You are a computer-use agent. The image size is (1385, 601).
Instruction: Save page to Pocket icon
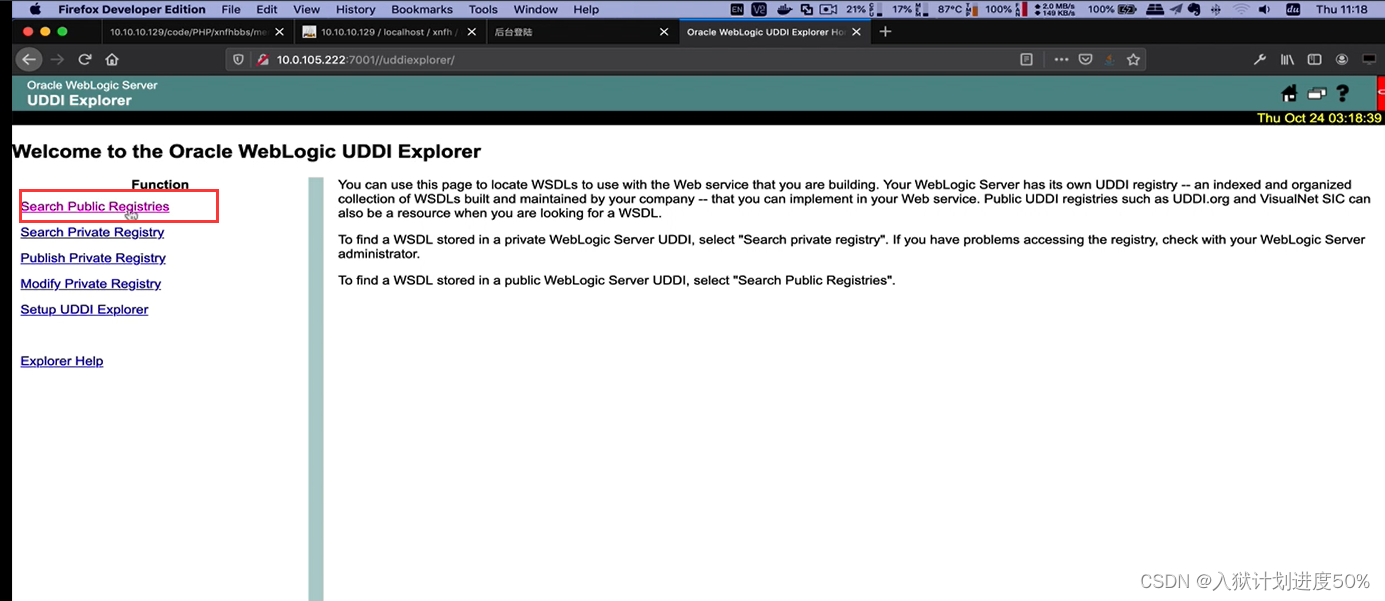pyautogui.click(x=1085, y=60)
